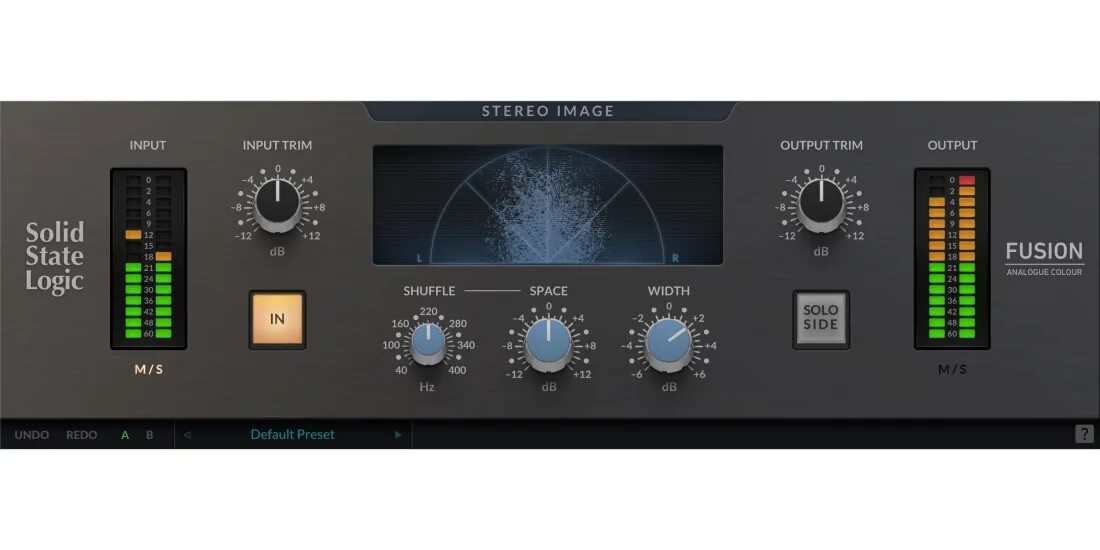This screenshot has height=550, width=1100.
Task: Click the Shuffle frequency knob
Action: click(x=427, y=342)
